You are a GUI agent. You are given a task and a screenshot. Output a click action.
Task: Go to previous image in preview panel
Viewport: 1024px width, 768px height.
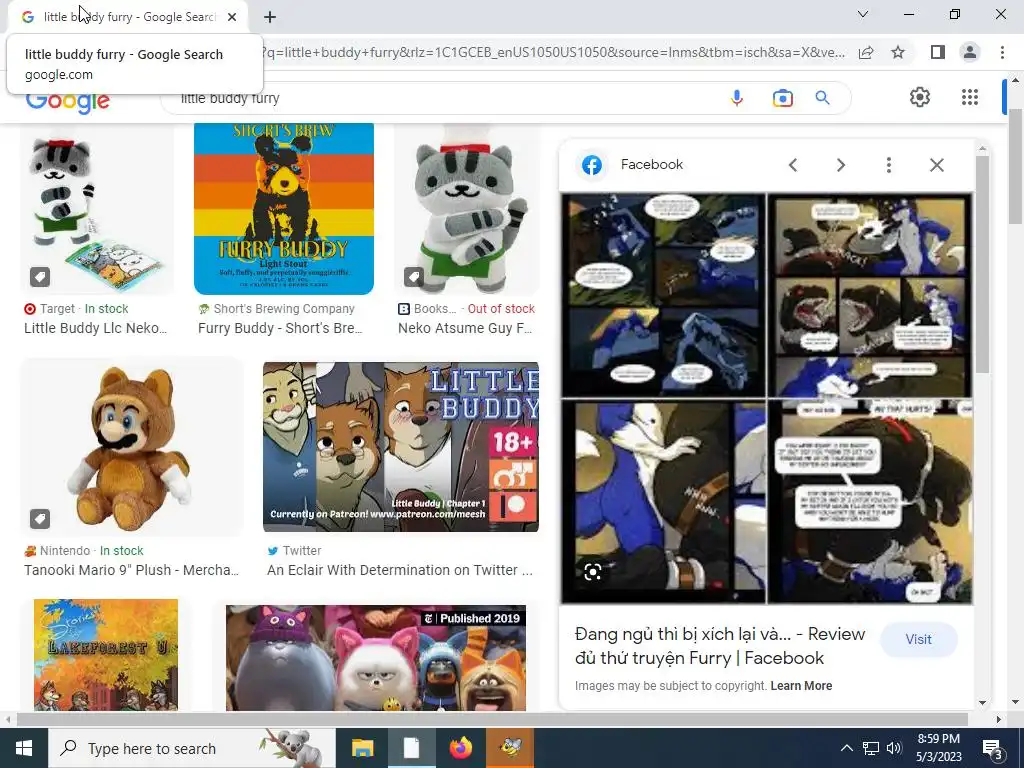click(793, 165)
